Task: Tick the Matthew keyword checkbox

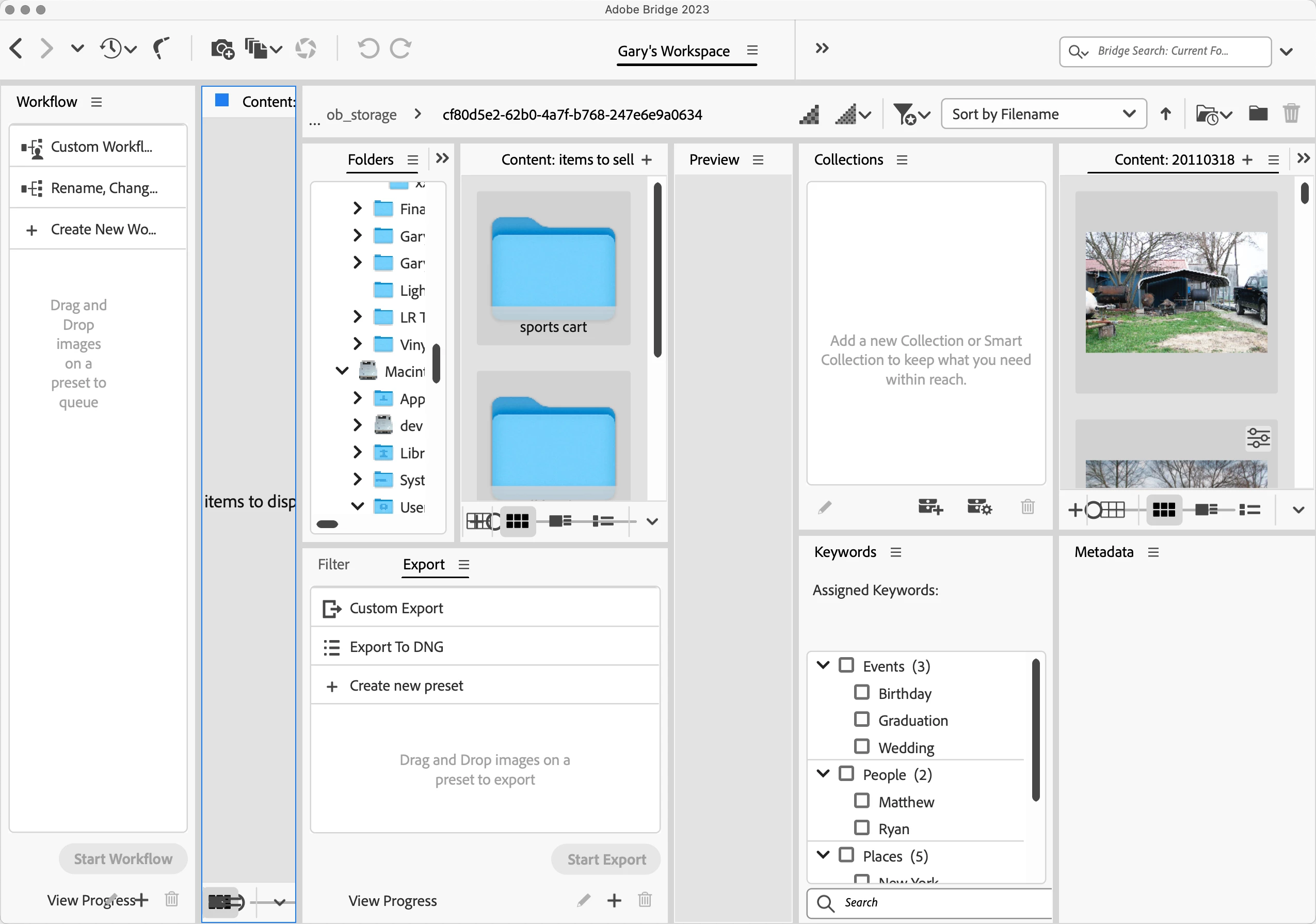Action: [x=861, y=801]
